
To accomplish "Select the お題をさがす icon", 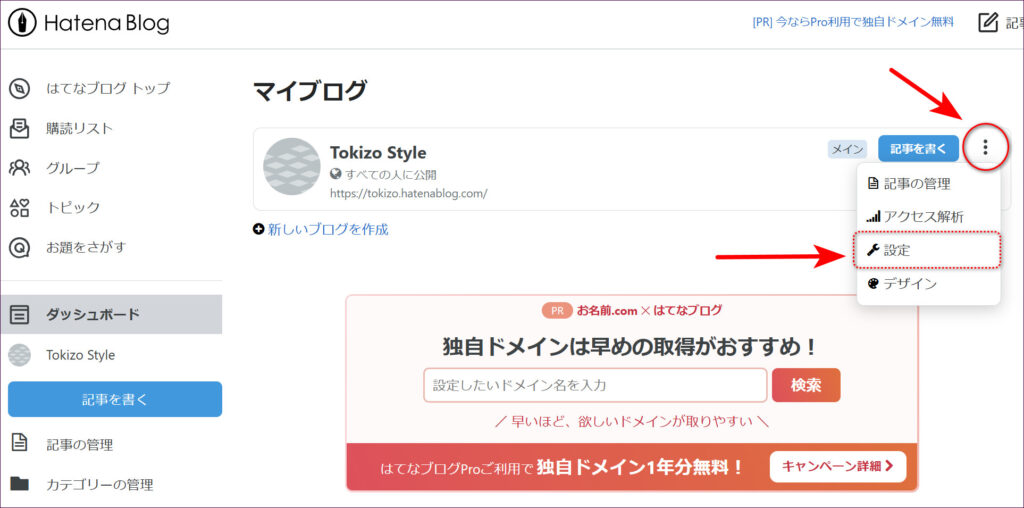I will [x=19, y=247].
